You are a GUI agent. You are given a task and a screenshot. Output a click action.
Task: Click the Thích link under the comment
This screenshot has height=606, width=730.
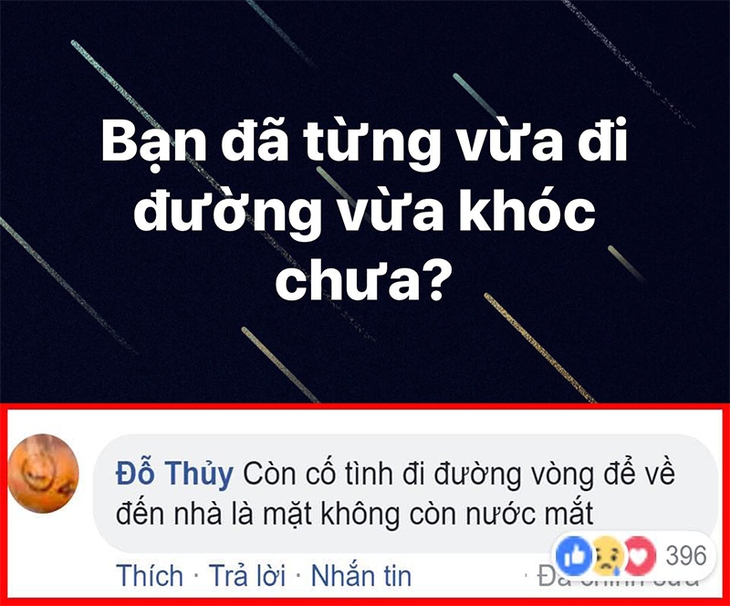149,575
